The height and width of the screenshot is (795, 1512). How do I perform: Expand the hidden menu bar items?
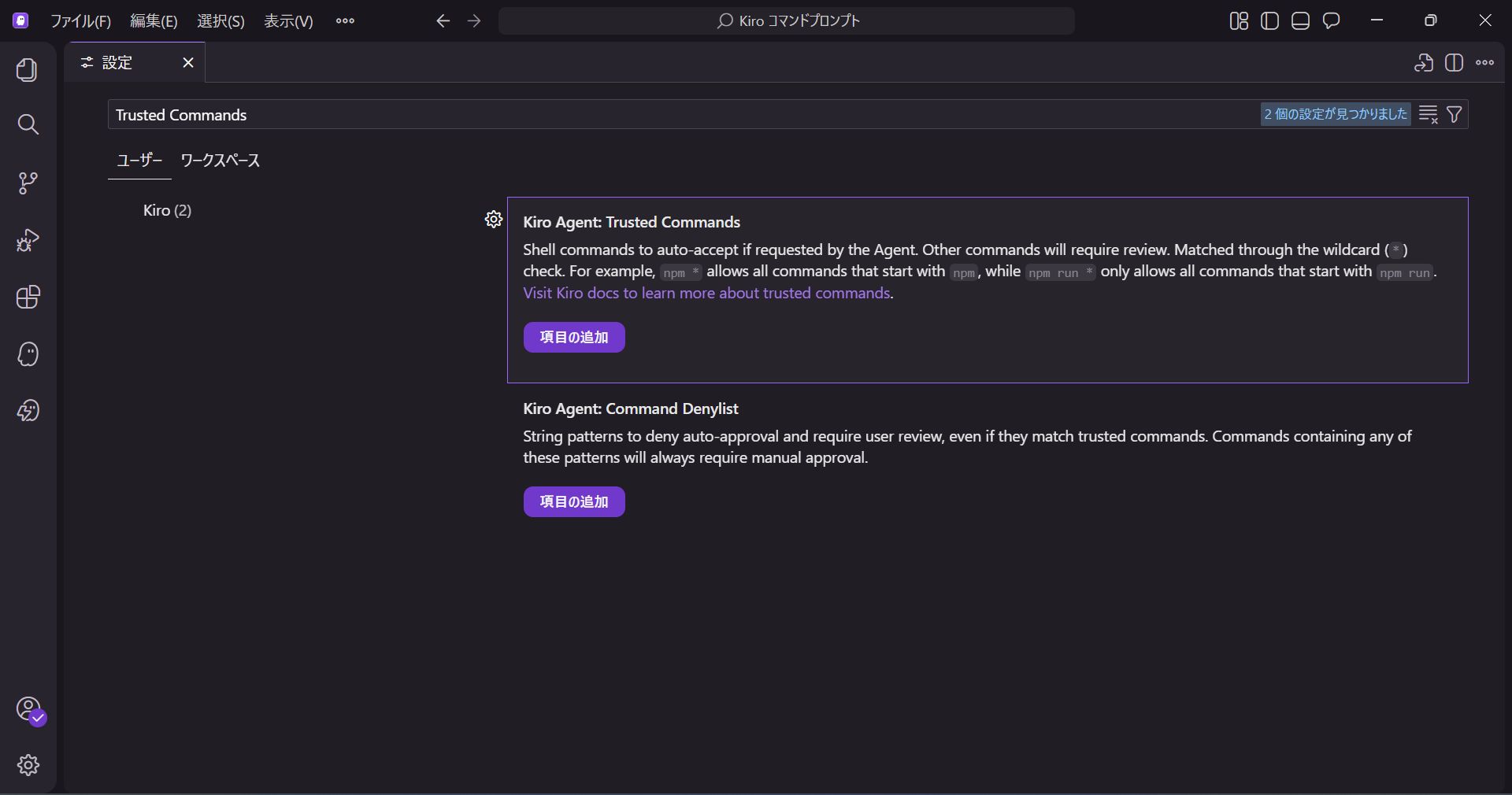pos(345,21)
